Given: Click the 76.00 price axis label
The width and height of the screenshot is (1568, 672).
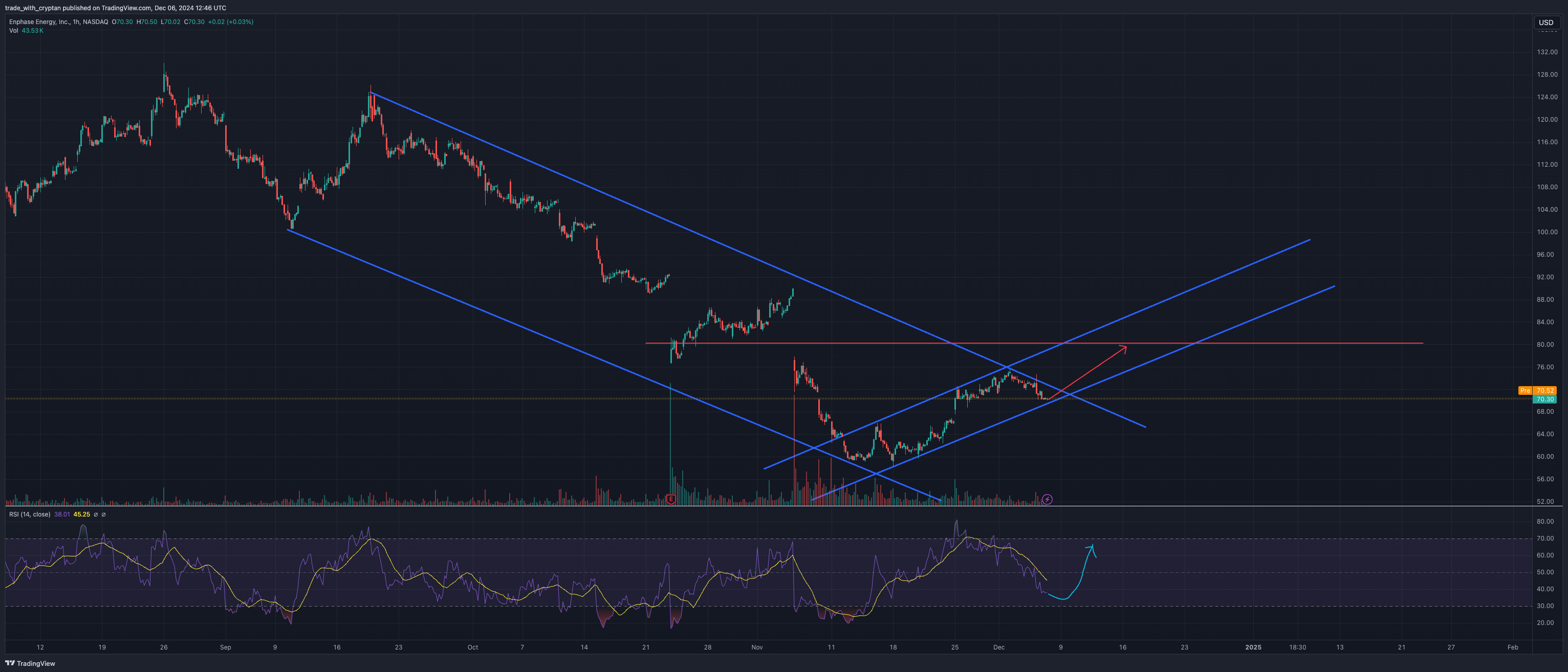Looking at the screenshot, I should pos(1547,367).
